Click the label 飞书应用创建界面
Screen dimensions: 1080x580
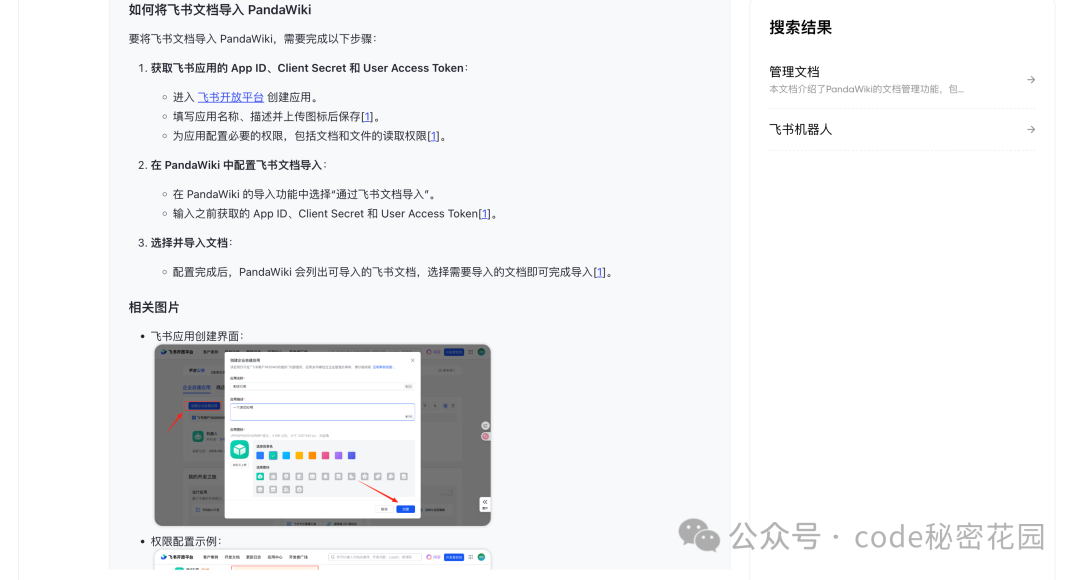click(196, 336)
